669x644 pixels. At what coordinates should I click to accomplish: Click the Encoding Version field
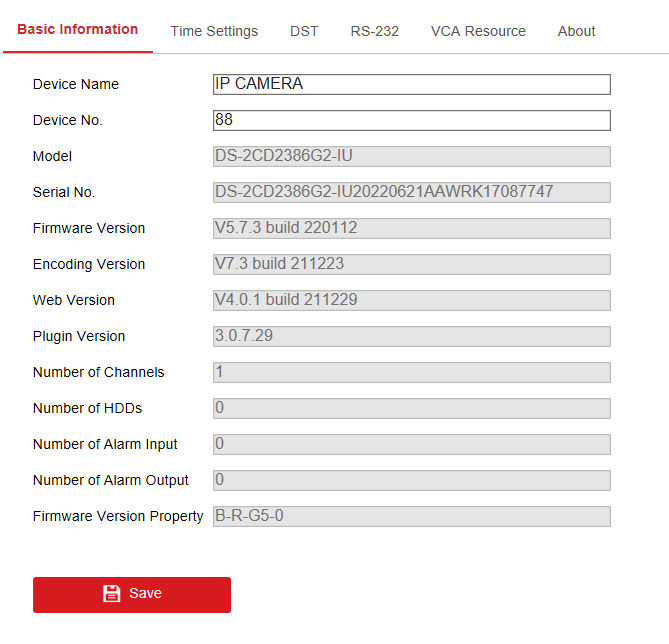411,265
